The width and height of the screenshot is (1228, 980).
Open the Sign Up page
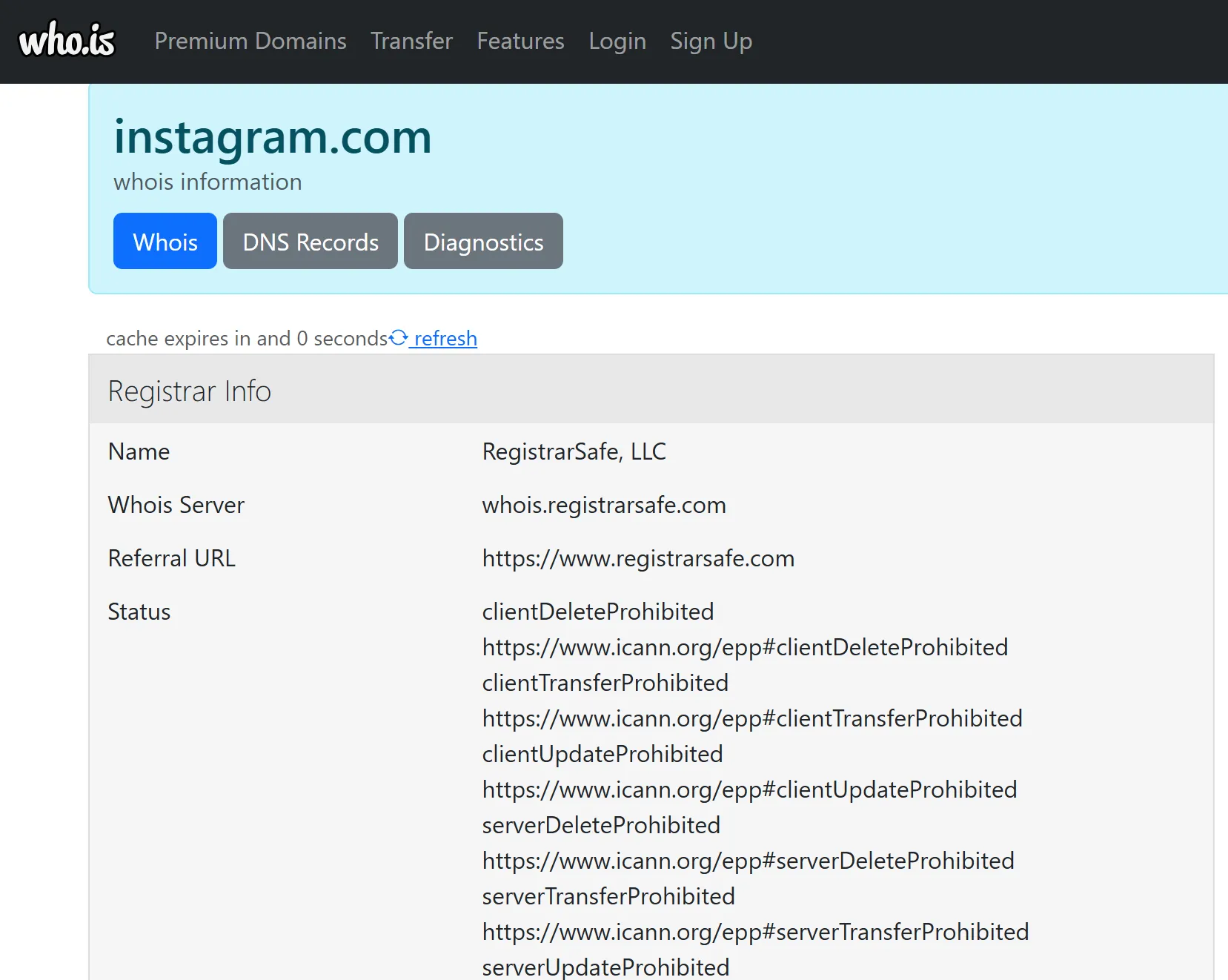point(711,41)
